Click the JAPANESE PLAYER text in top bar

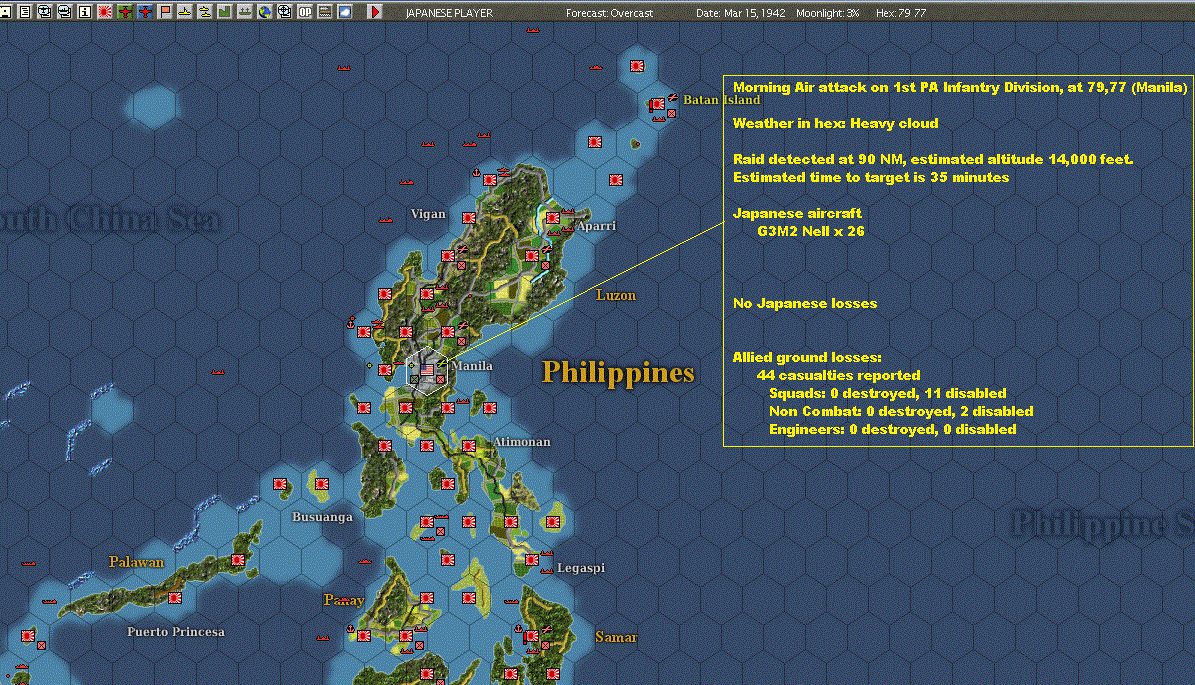point(449,13)
